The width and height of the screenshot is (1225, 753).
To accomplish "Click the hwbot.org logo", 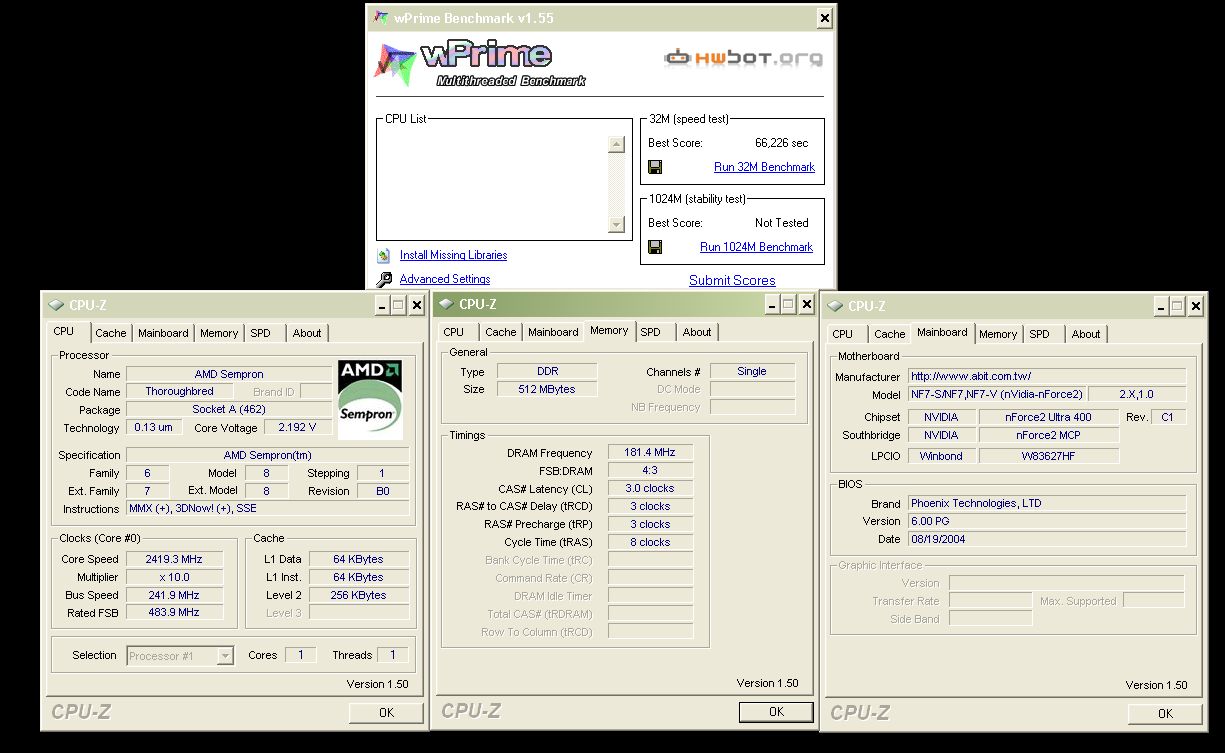I will tap(744, 58).
